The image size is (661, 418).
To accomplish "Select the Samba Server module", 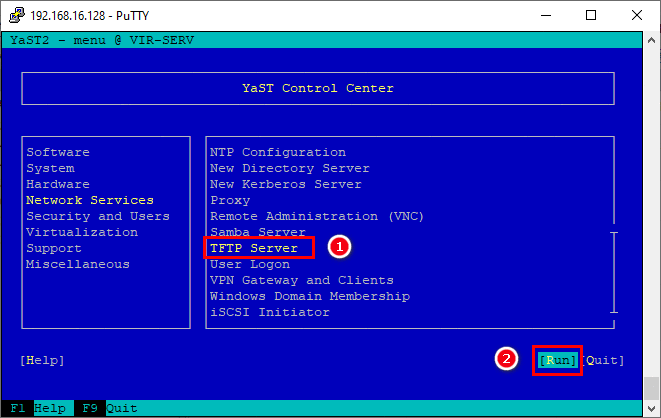I will [258, 232].
